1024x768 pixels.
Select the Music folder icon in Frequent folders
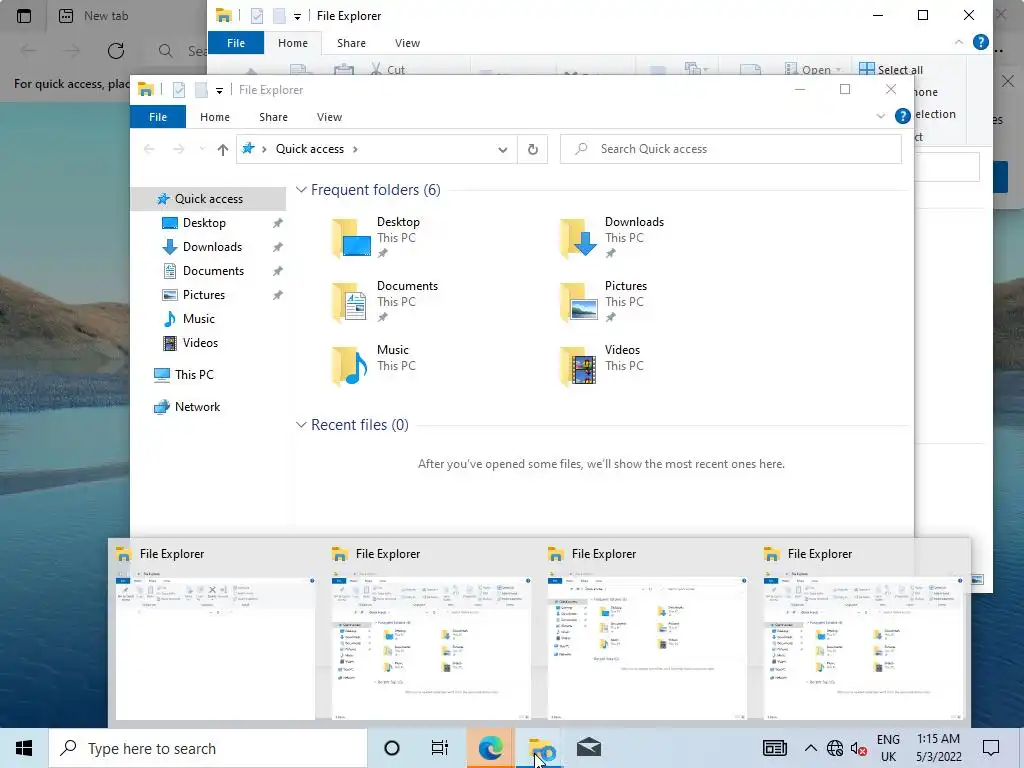point(351,366)
